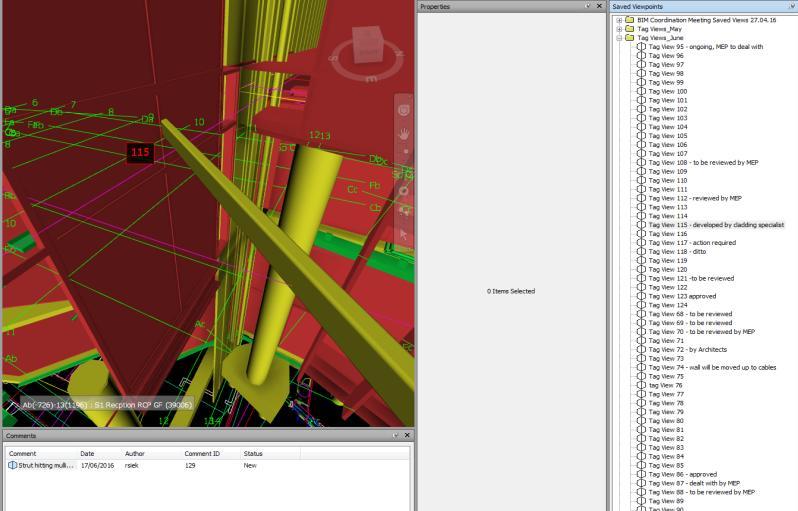
Task: Click the Comments panel title bar
Action: coord(208,435)
